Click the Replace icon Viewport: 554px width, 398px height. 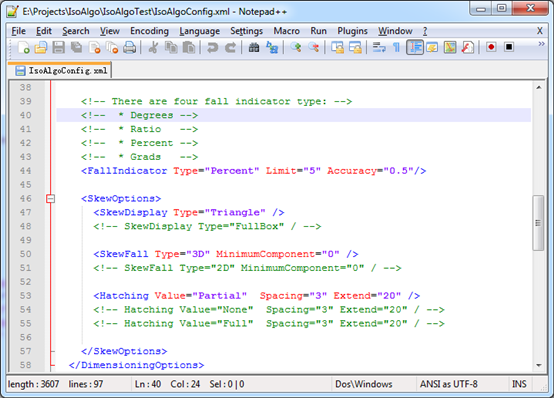tap(272, 47)
